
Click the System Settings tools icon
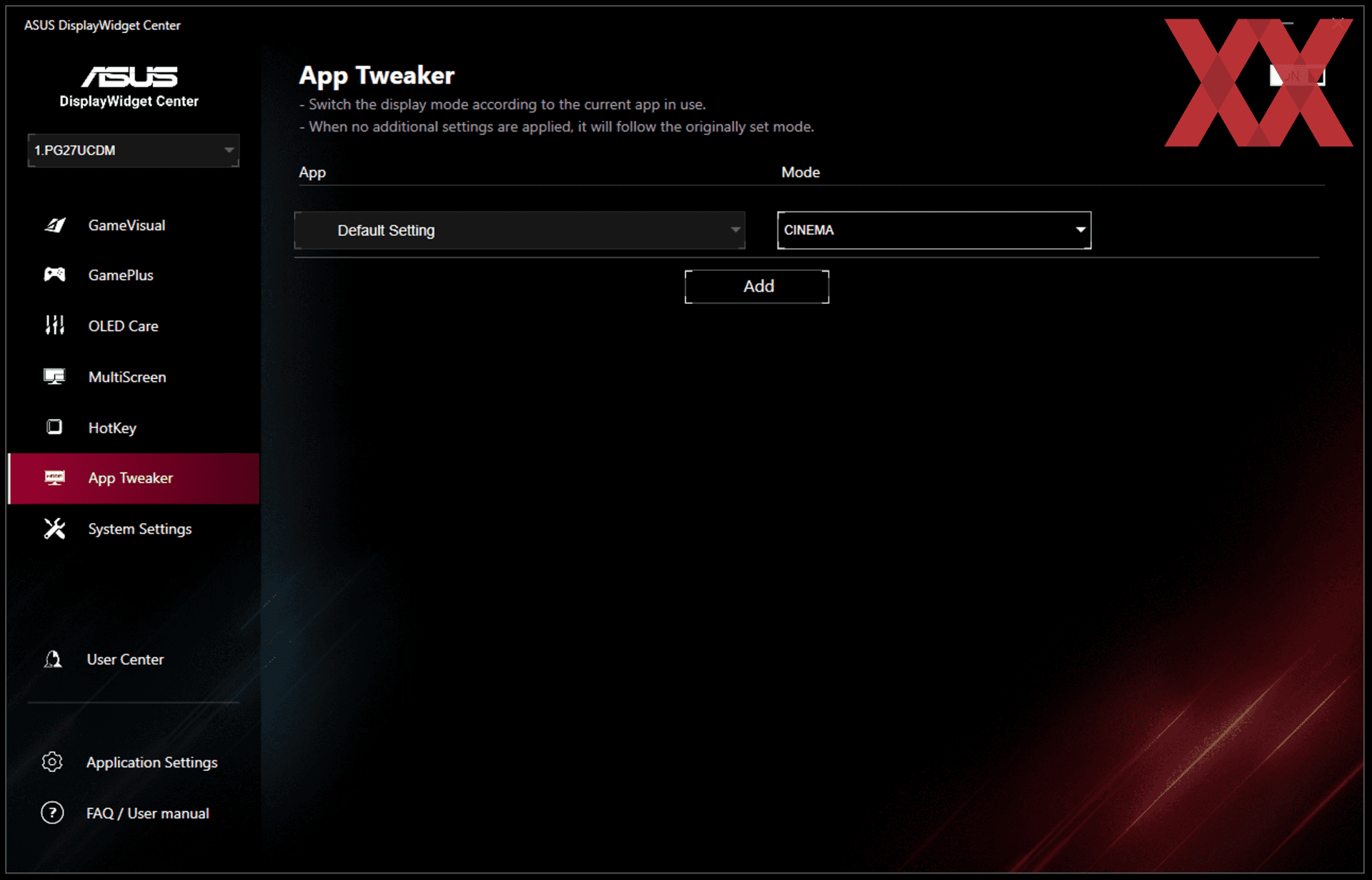click(x=54, y=528)
